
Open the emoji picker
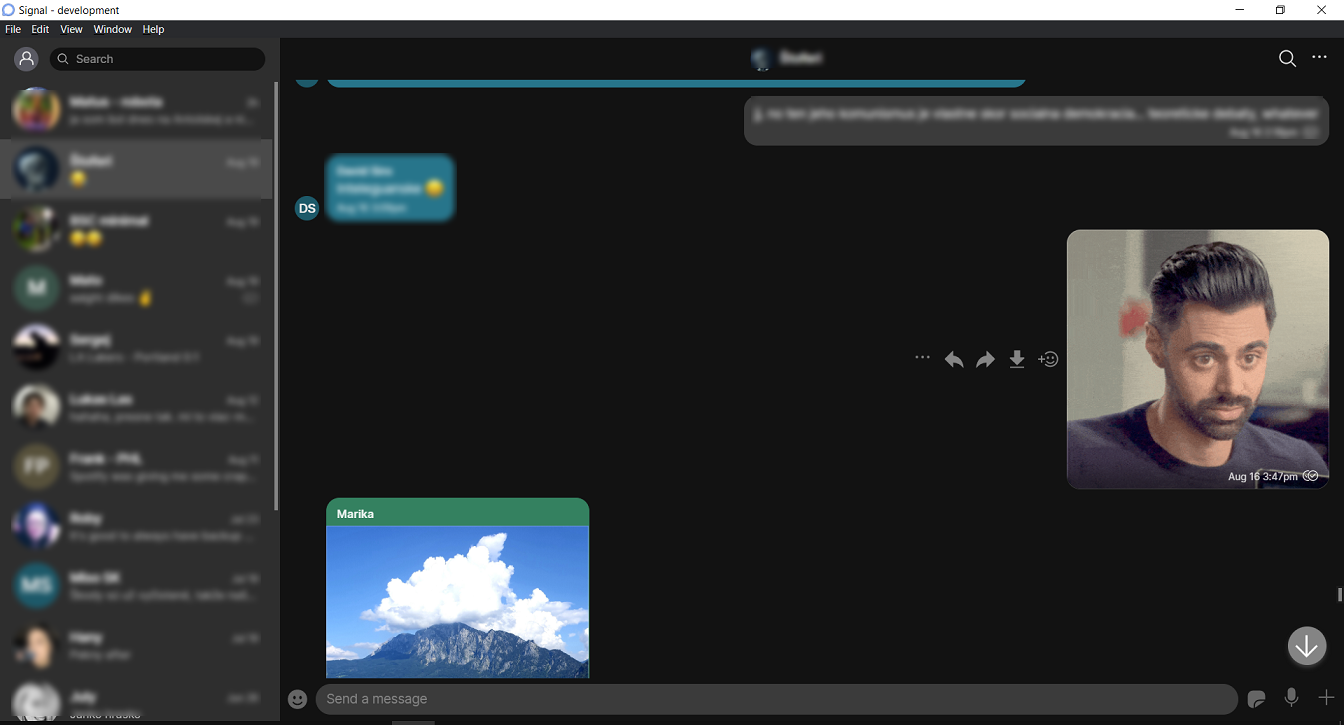pyautogui.click(x=297, y=699)
